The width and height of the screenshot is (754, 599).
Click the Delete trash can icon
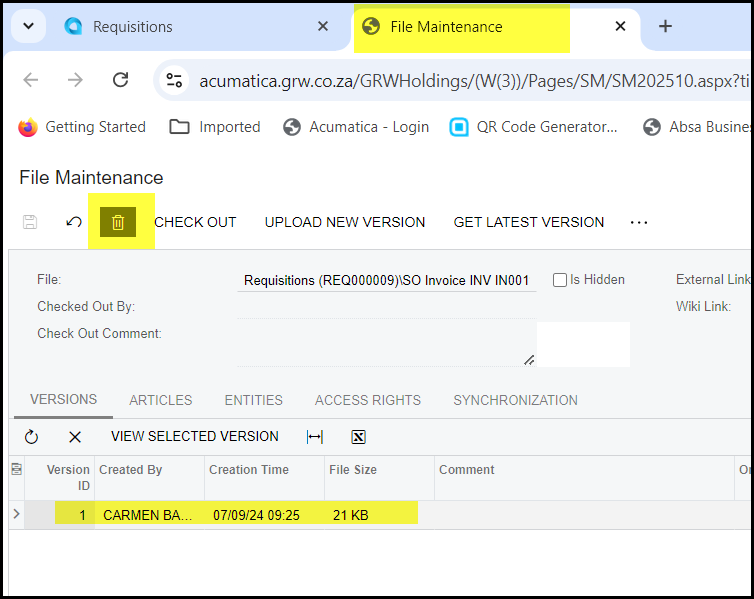pyautogui.click(x=118, y=222)
